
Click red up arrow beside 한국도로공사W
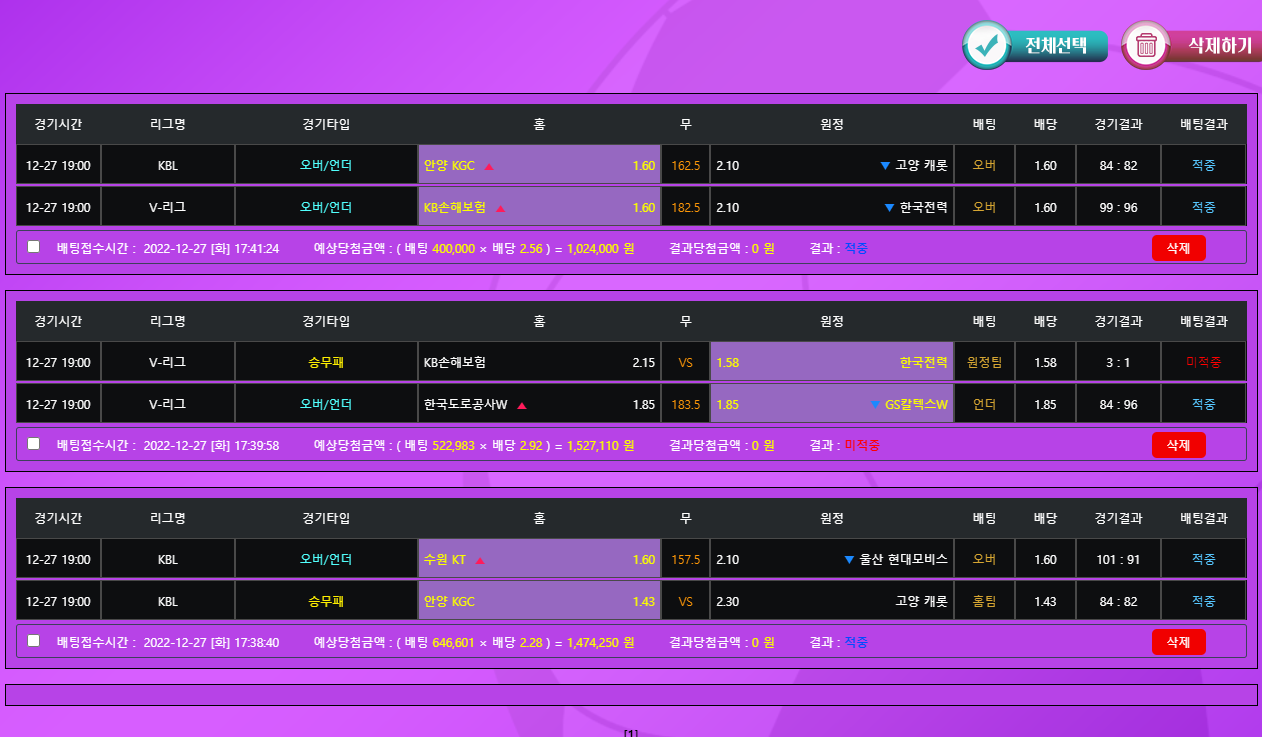click(x=522, y=405)
